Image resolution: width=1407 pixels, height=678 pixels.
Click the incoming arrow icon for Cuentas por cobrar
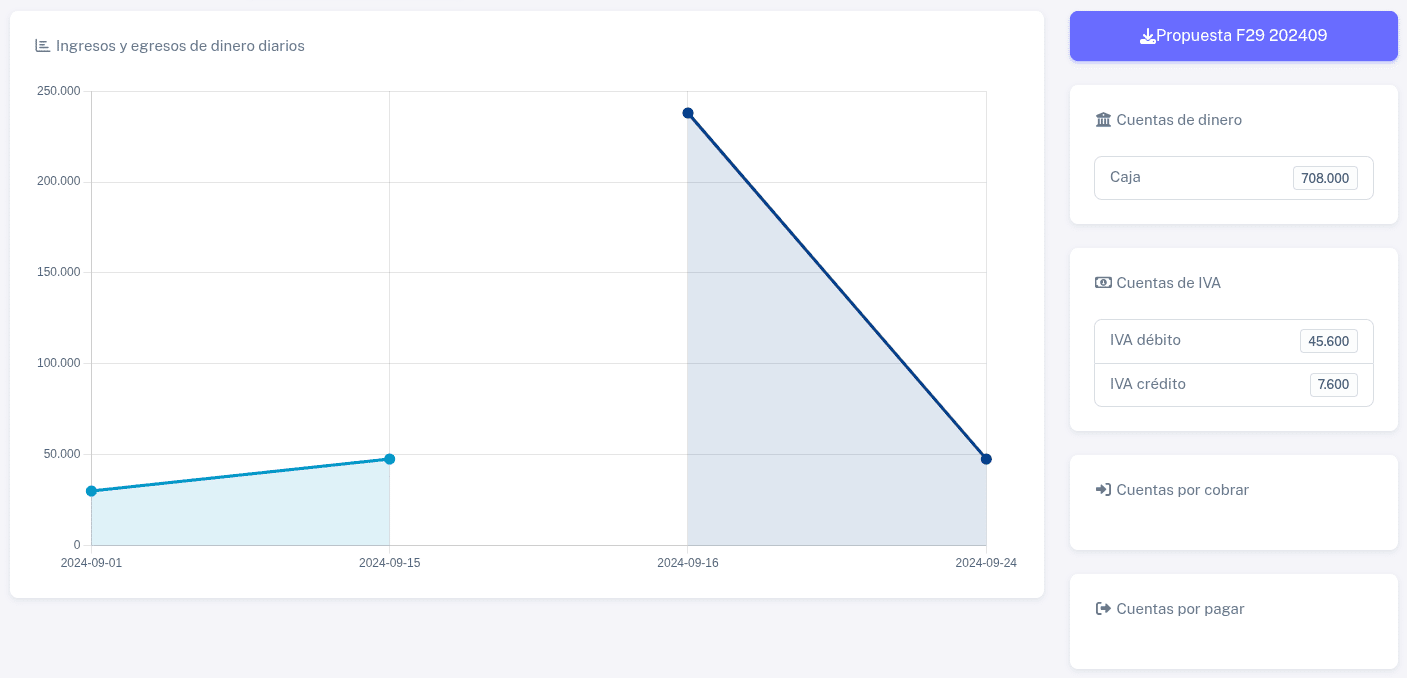pyautogui.click(x=1103, y=490)
